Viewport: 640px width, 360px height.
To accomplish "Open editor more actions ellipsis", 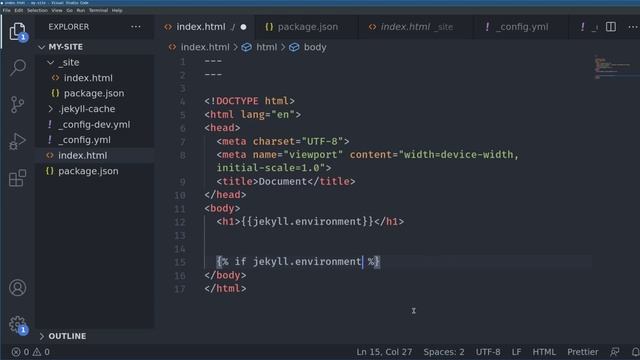I will pos(633,27).
